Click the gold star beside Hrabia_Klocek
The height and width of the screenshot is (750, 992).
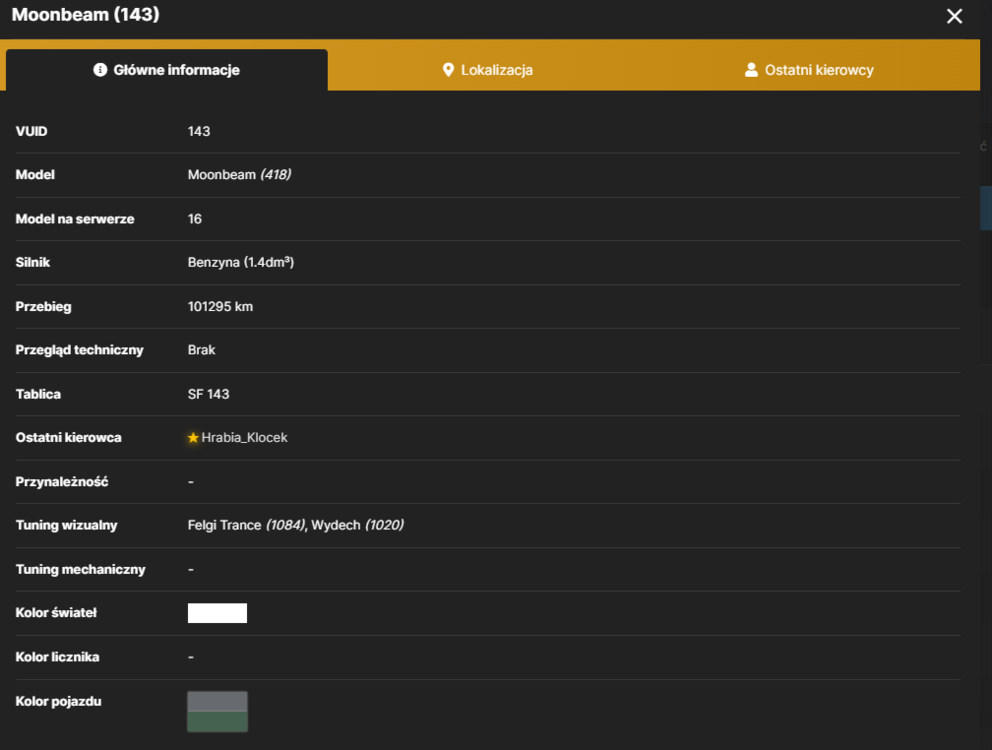pyautogui.click(x=193, y=438)
